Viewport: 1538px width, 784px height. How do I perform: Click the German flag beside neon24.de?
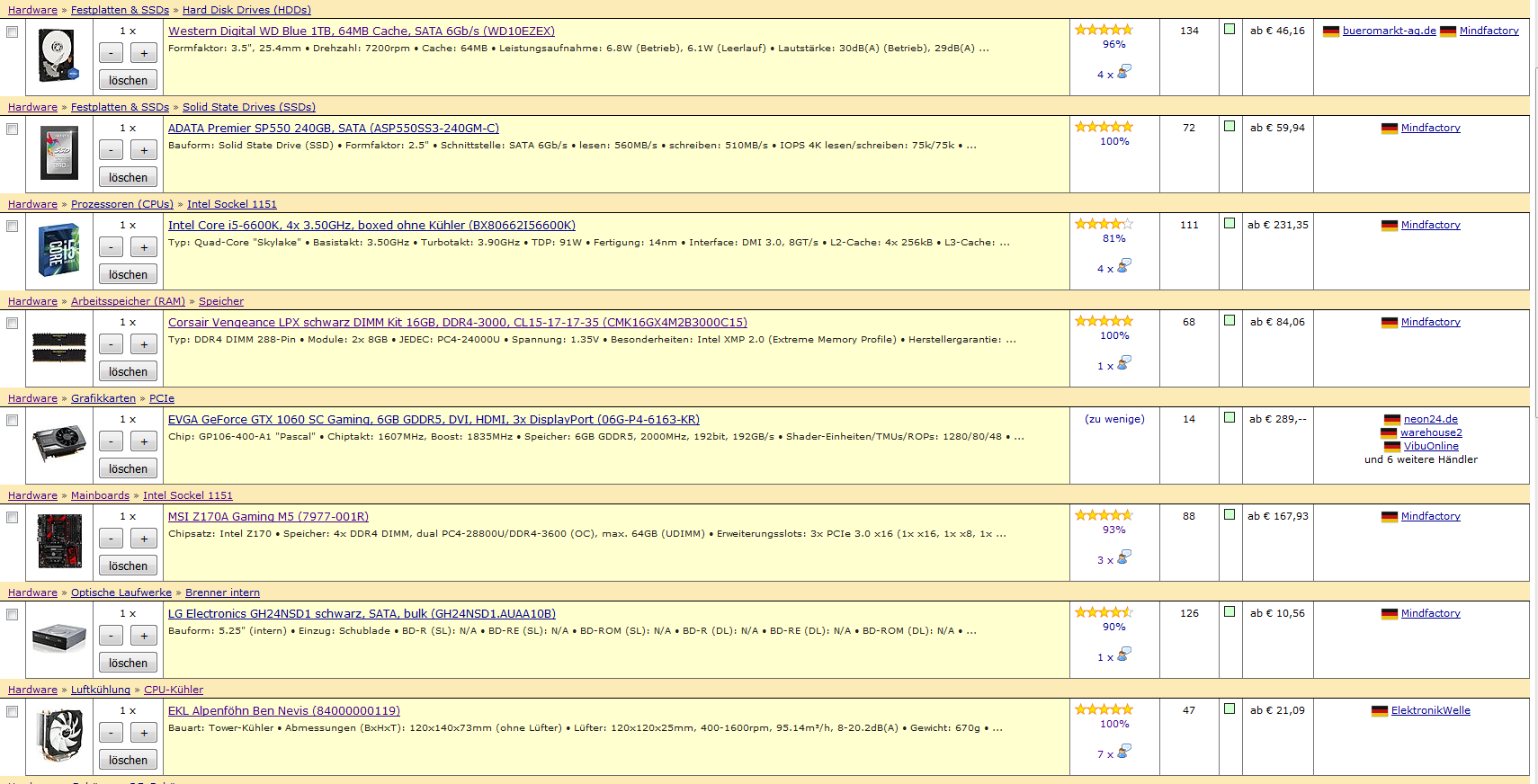click(x=1392, y=420)
